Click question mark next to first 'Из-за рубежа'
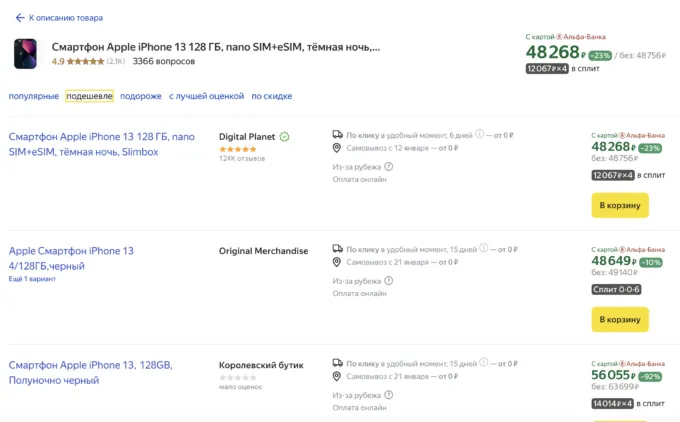 coord(389,167)
